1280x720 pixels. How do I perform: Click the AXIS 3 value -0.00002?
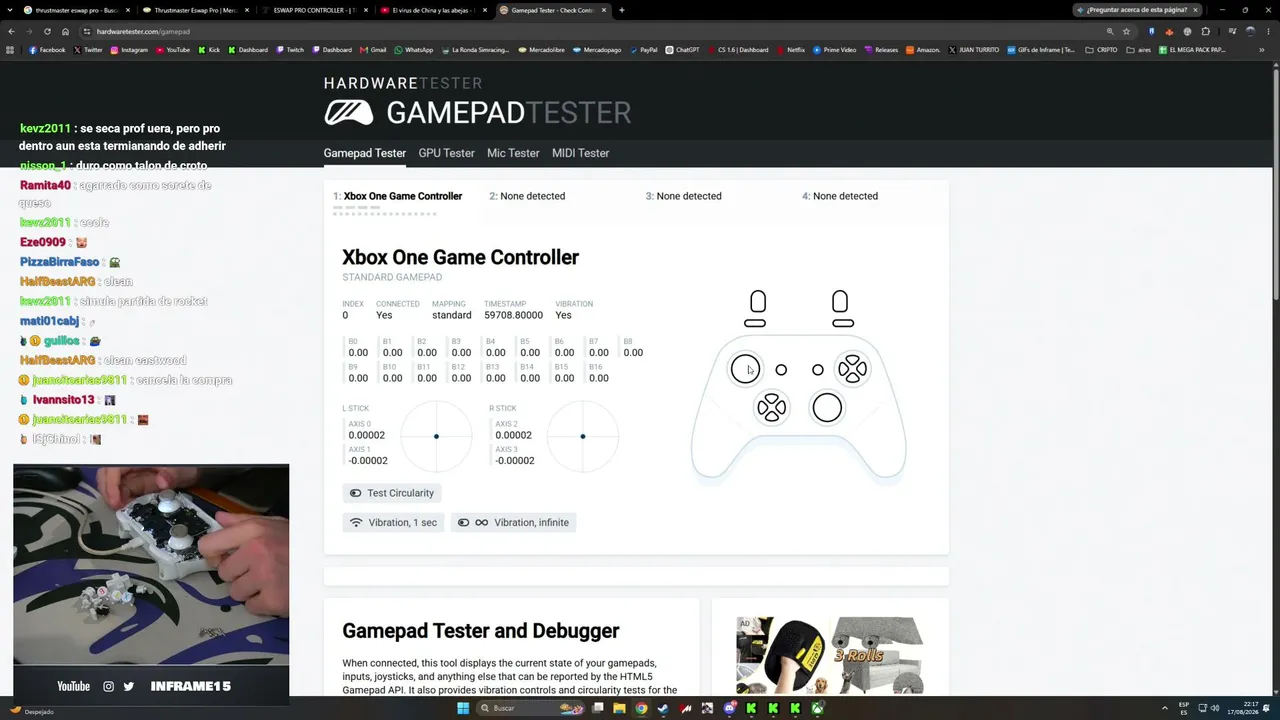point(515,461)
